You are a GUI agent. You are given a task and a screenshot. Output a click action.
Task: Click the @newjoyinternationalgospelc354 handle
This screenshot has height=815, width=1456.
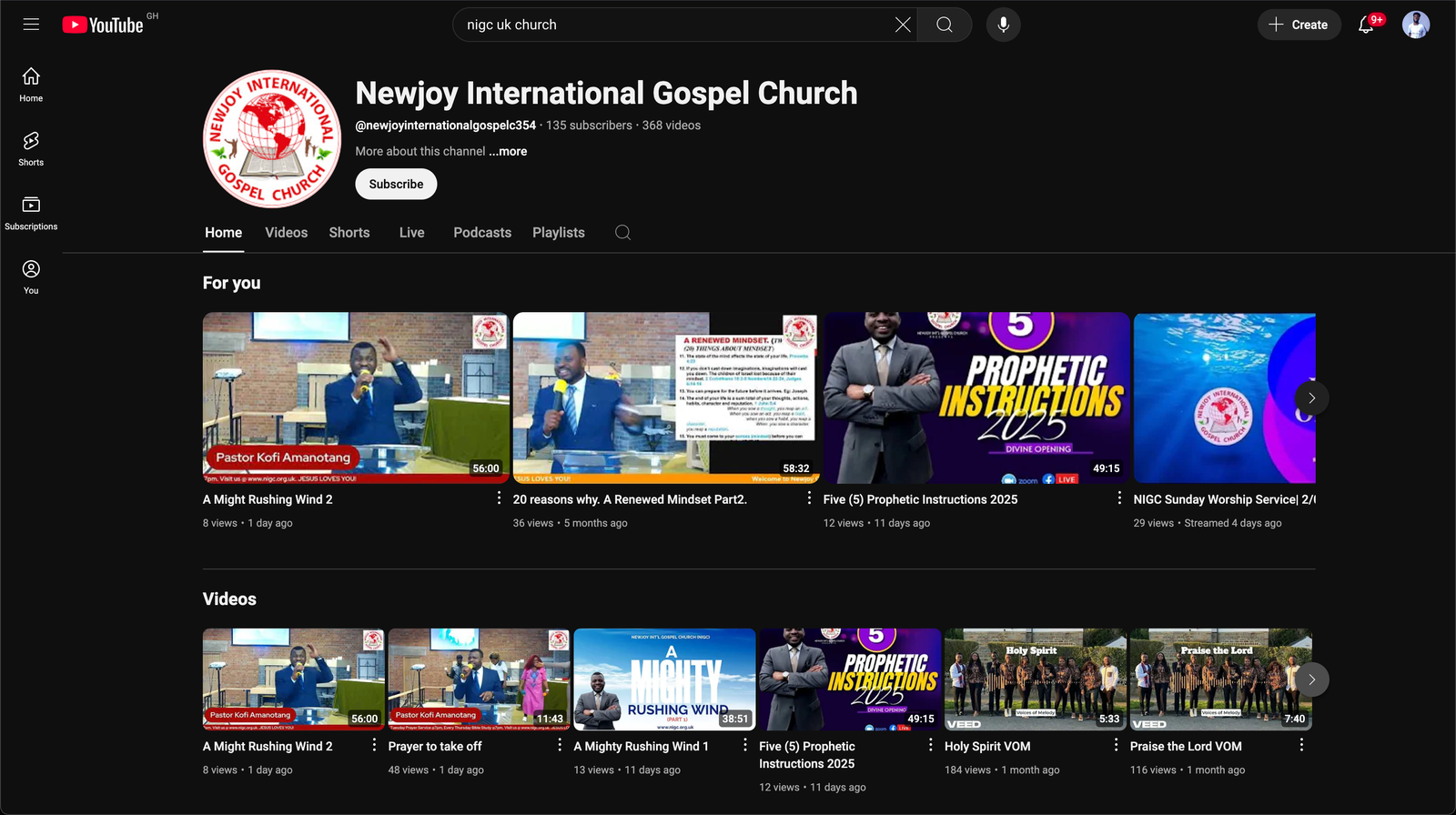point(445,126)
